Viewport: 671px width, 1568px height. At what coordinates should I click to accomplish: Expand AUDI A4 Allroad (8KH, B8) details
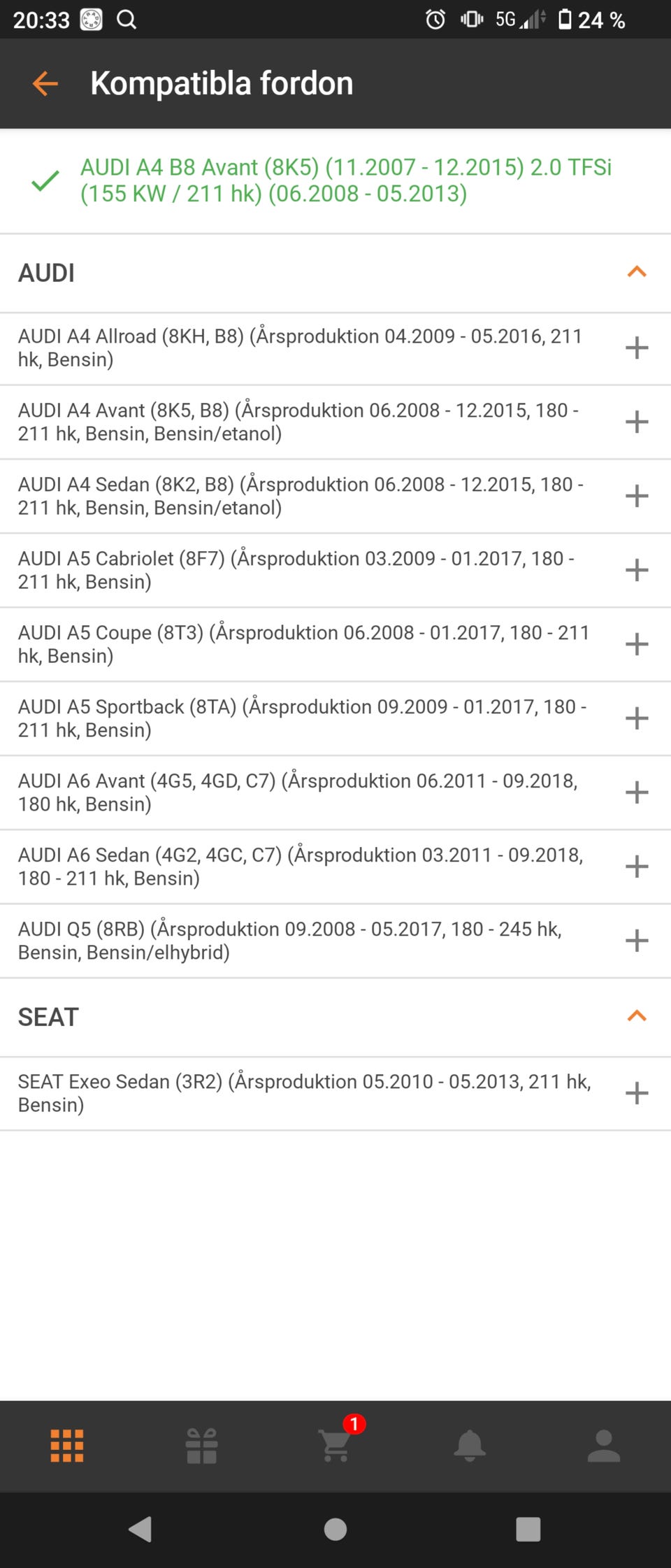coord(636,348)
